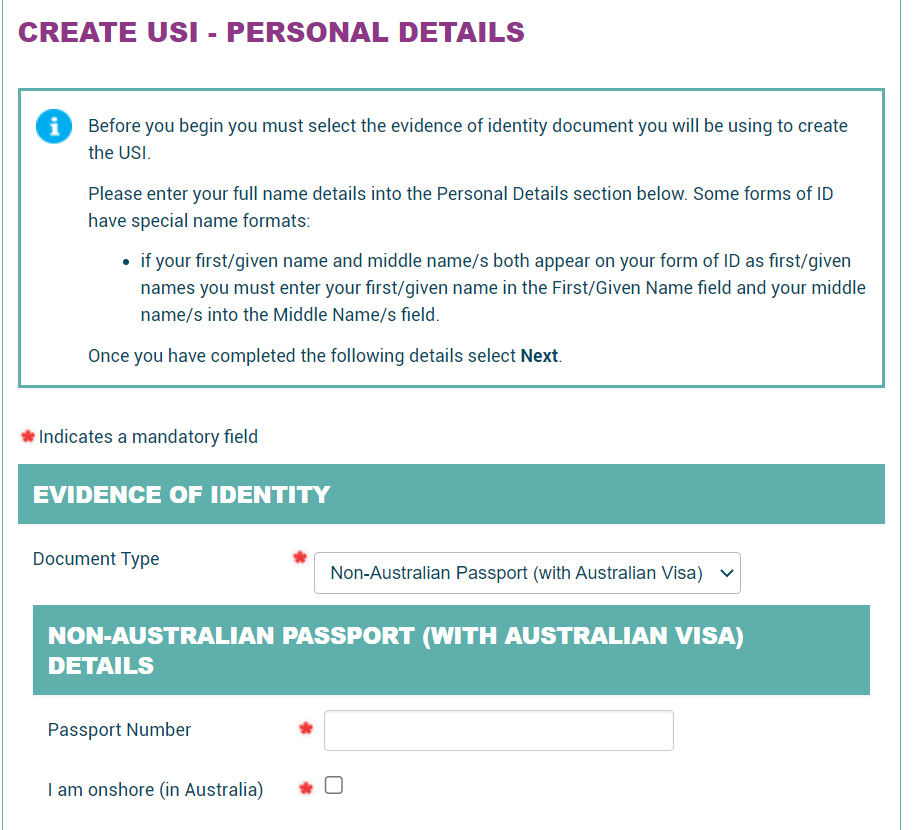Tick the I am onshore checkbox
913x830 pixels.
334,785
